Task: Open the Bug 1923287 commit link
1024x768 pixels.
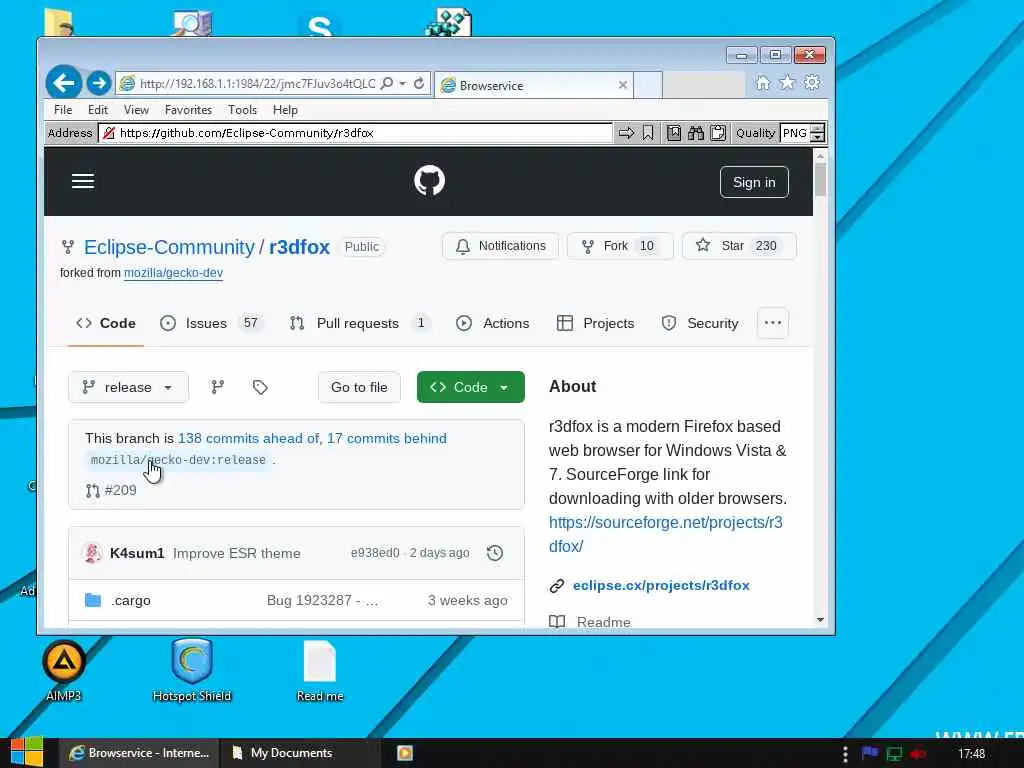Action: tap(322, 601)
